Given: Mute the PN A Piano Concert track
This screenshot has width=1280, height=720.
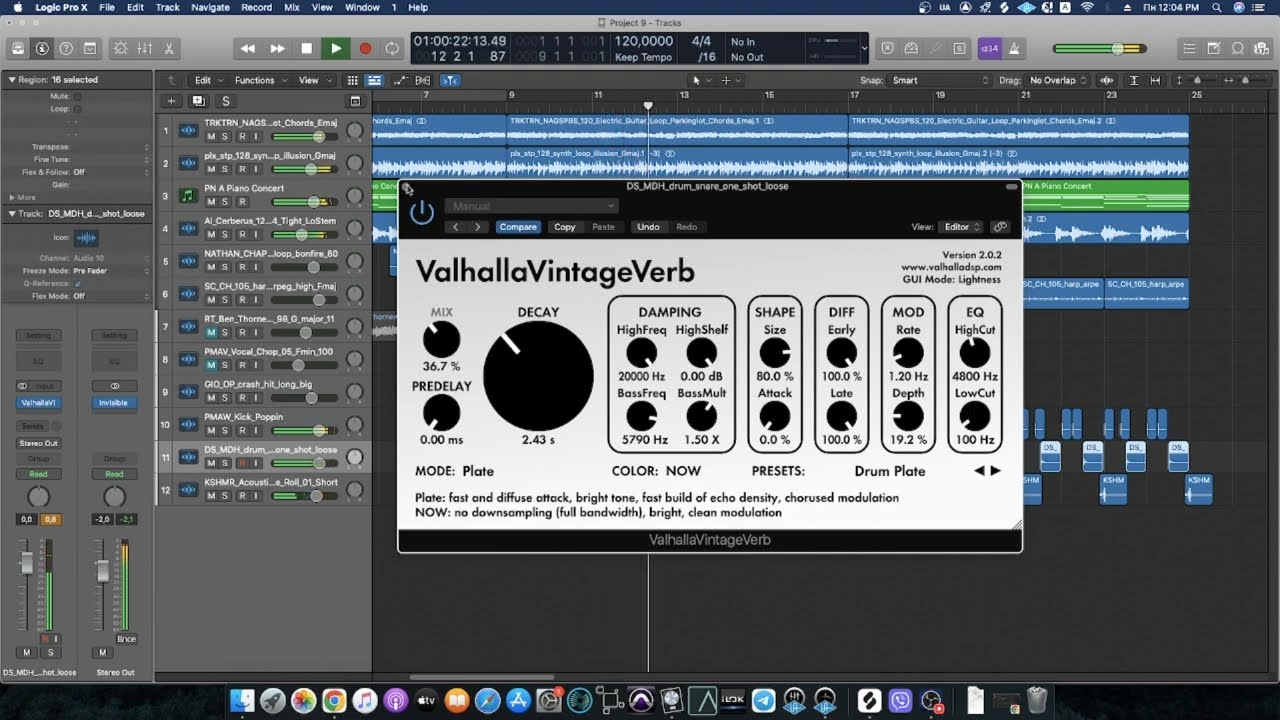Looking at the screenshot, I should 211,202.
